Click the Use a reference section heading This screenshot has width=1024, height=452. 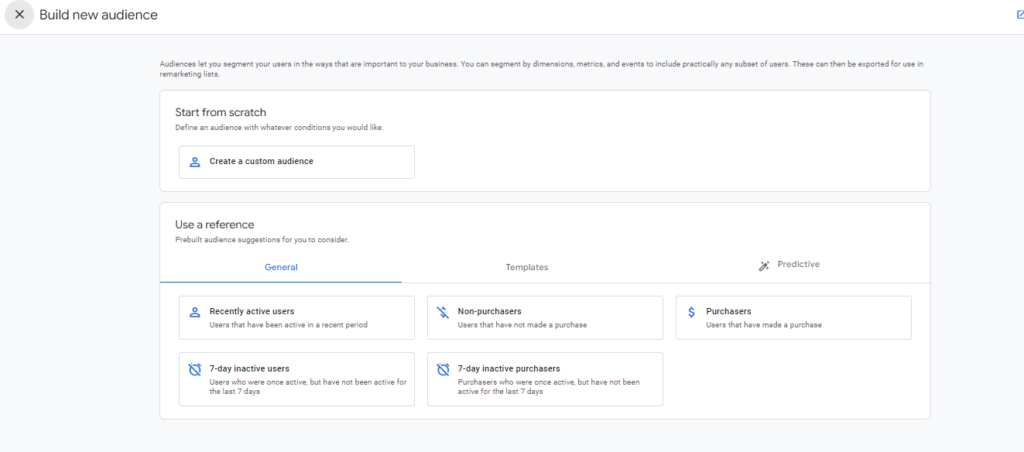214,225
